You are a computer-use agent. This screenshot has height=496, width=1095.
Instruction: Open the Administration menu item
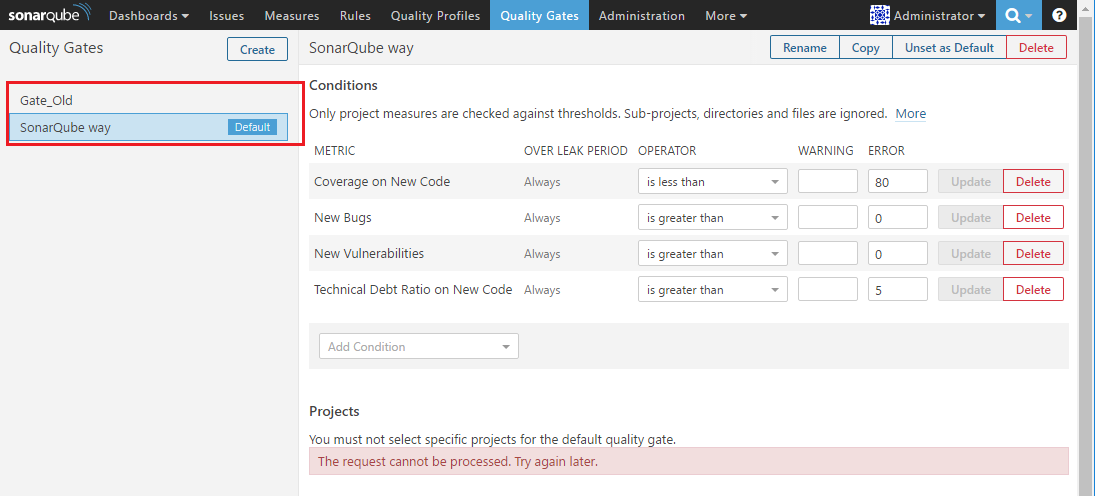click(642, 15)
